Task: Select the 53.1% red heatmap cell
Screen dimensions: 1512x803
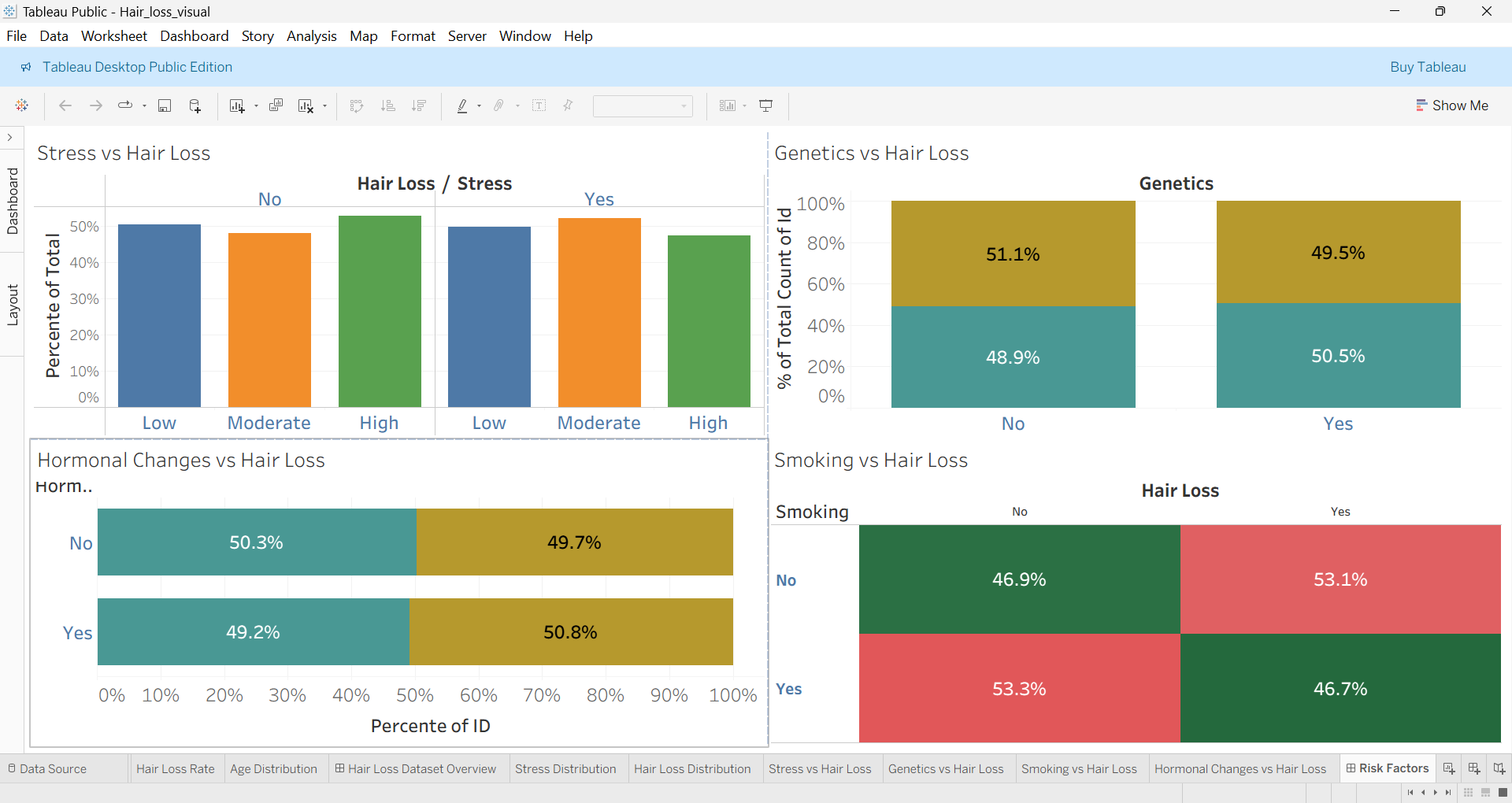Action: [x=1340, y=579]
